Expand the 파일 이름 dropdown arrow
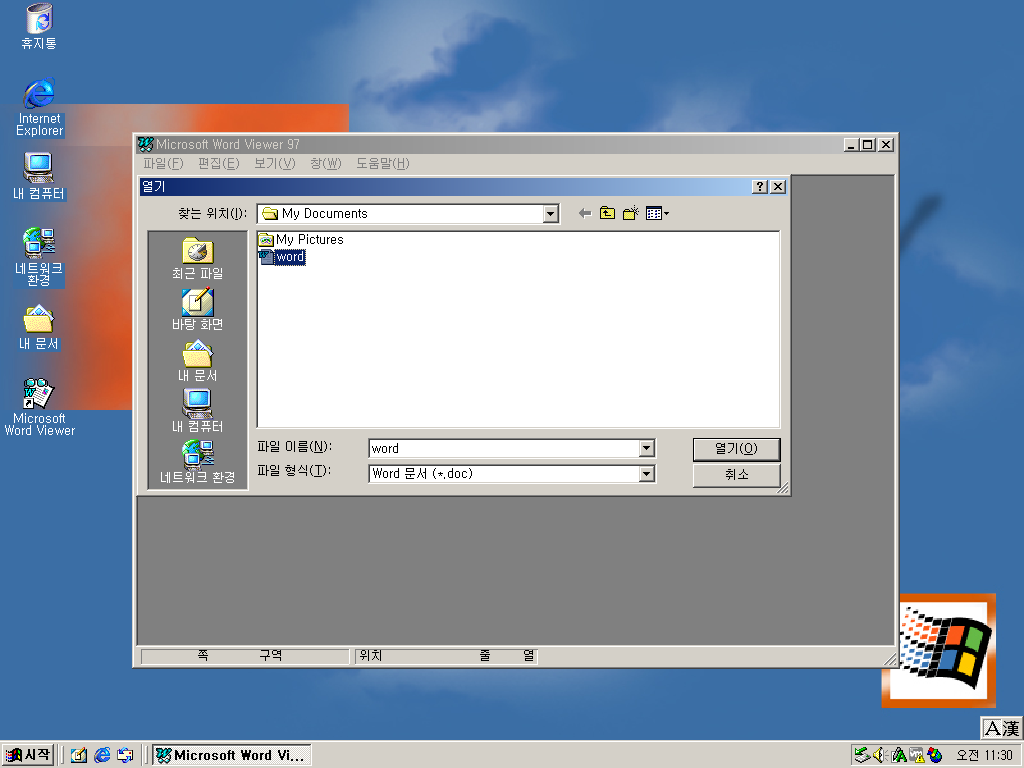Image resolution: width=1024 pixels, height=768 pixels. coord(647,448)
